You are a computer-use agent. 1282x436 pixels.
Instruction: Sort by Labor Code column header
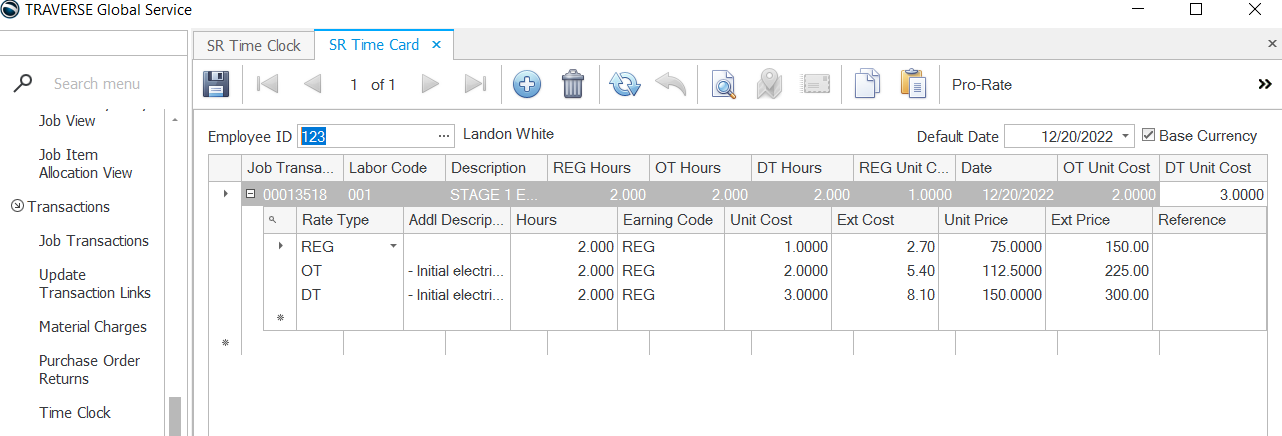(394, 168)
